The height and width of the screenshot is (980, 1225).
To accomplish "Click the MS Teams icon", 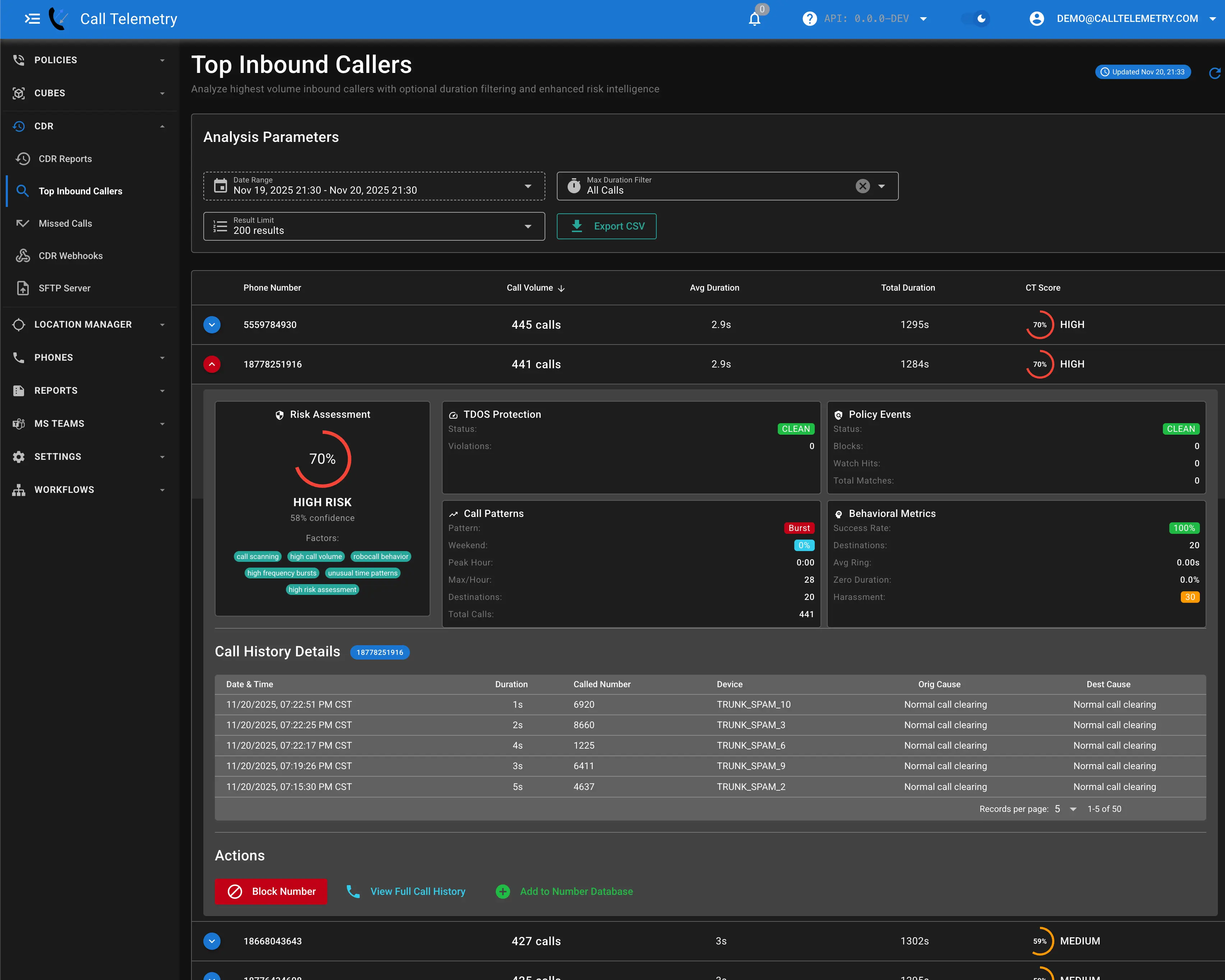I will (19, 424).
